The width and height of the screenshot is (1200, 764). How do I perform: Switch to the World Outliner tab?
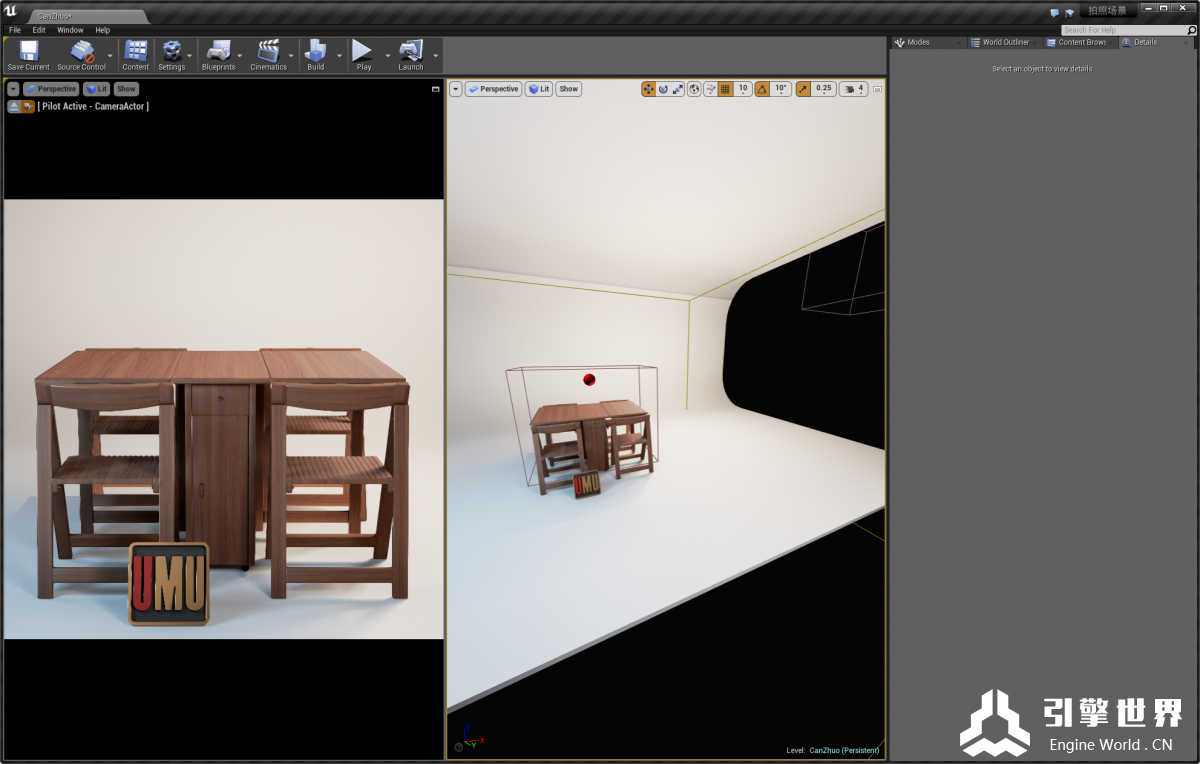[1004, 42]
